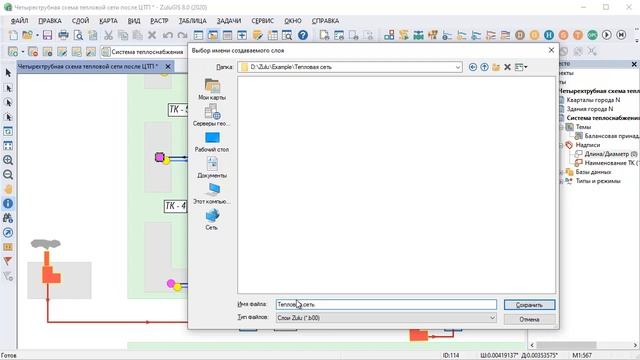
Task: Close the map document tab
Action: click(168, 66)
